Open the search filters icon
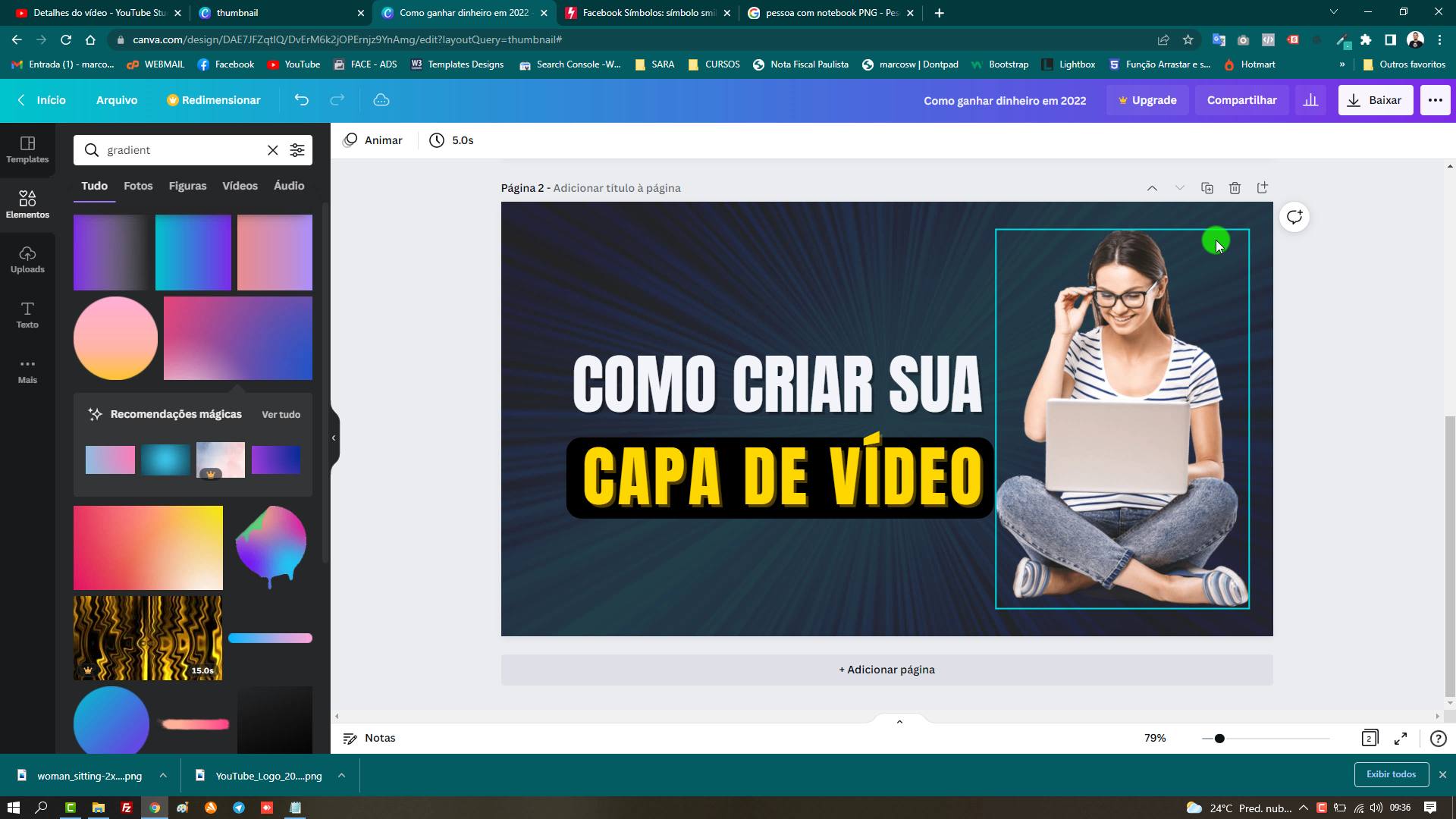This screenshot has width=1456, height=819. tap(297, 150)
